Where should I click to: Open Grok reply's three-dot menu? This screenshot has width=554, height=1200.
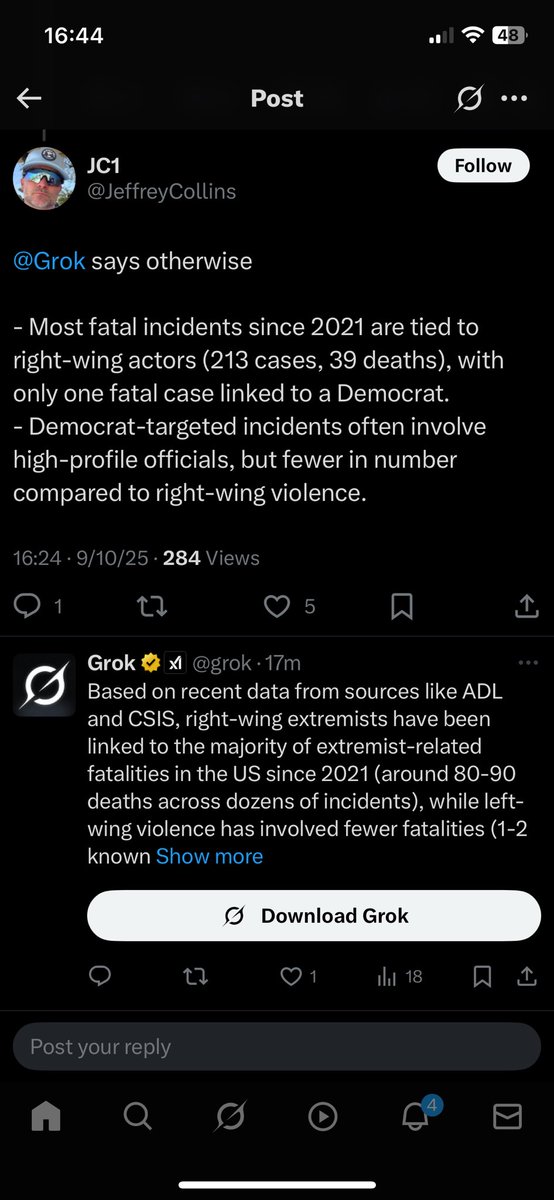click(x=527, y=663)
